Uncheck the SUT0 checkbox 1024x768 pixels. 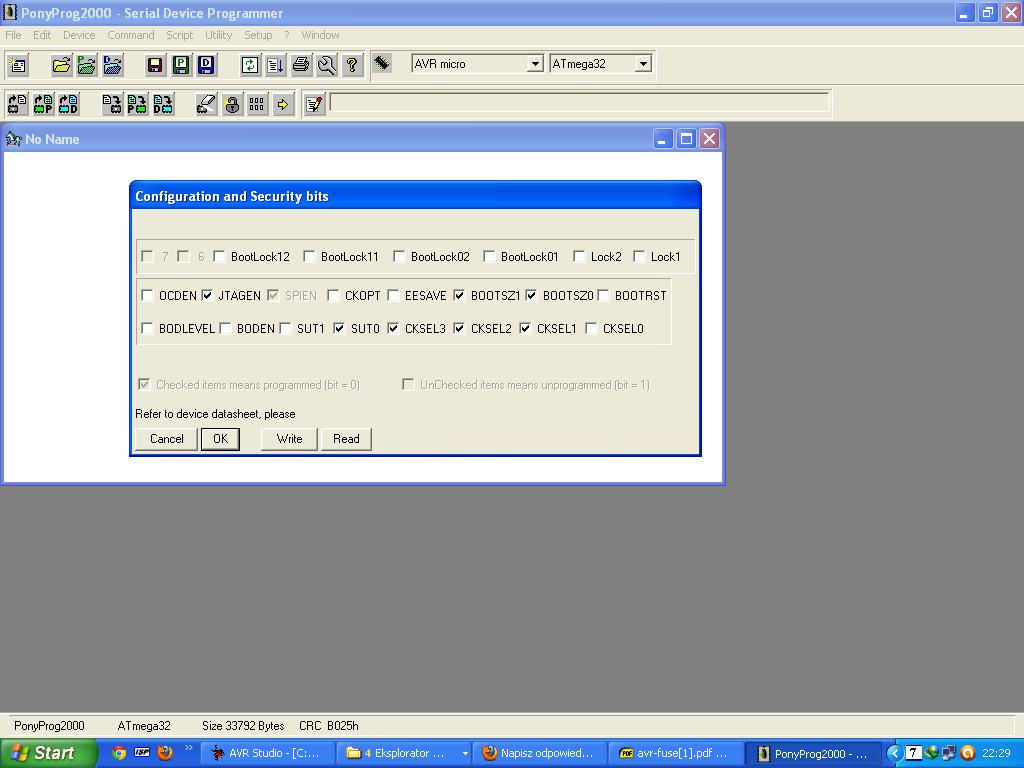click(340, 328)
